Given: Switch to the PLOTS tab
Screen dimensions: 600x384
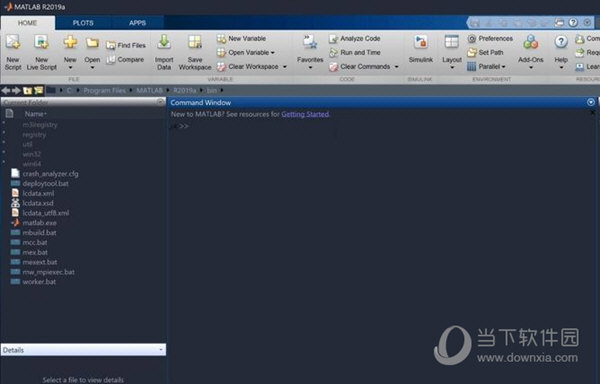Looking at the screenshot, I should click(x=83, y=23).
